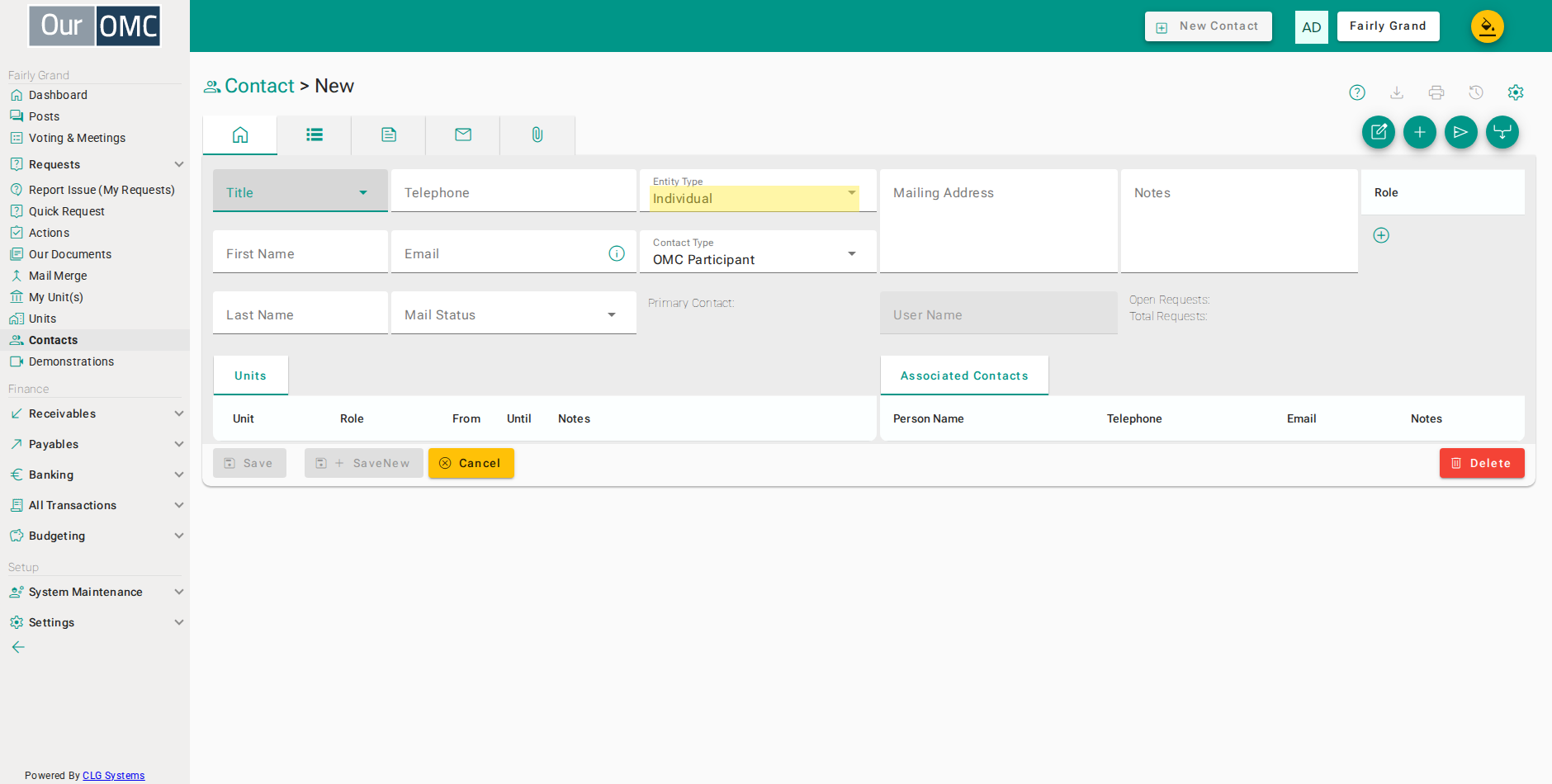Switch to the home tab
1552x784 pixels.
[240, 135]
